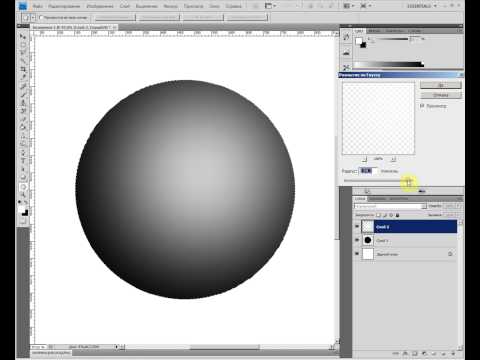Open the Файл menu
The height and width of the screenshot is (360, 480).
pyautogui.click(x=38, y=6)
